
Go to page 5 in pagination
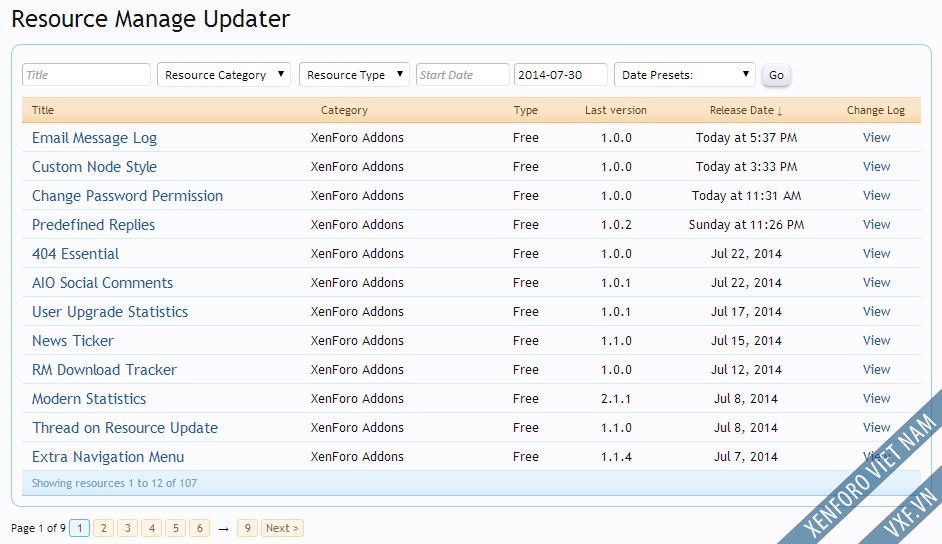click(175, 528)
